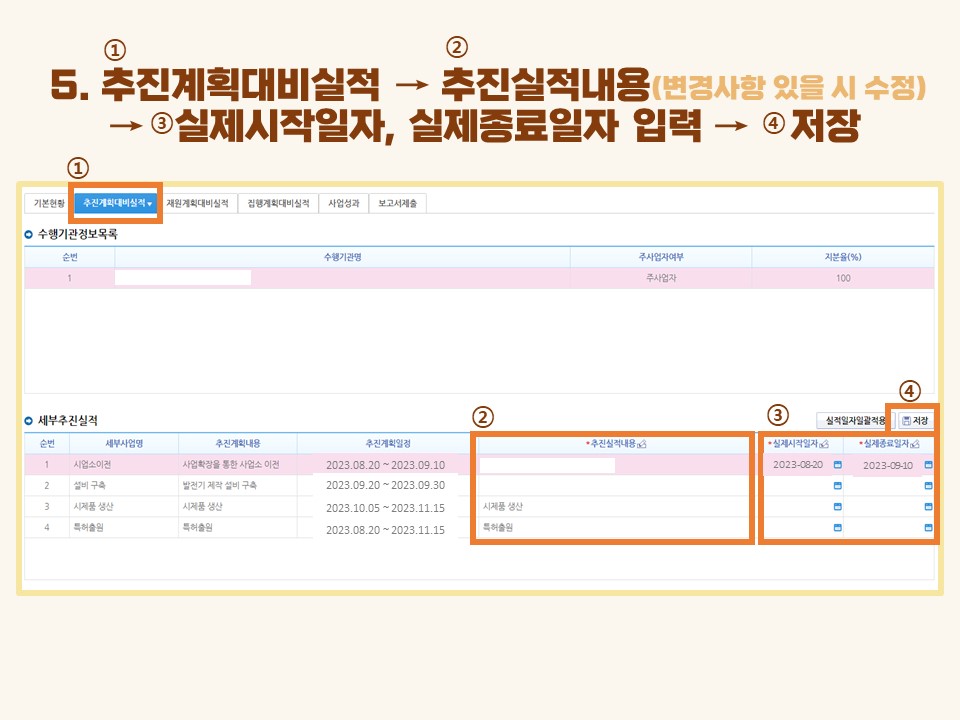This screenshot has width=960, height=720.
Task: Click schedule 2023.08.20 ~ 2023.11.15
Action: [386, 530]
